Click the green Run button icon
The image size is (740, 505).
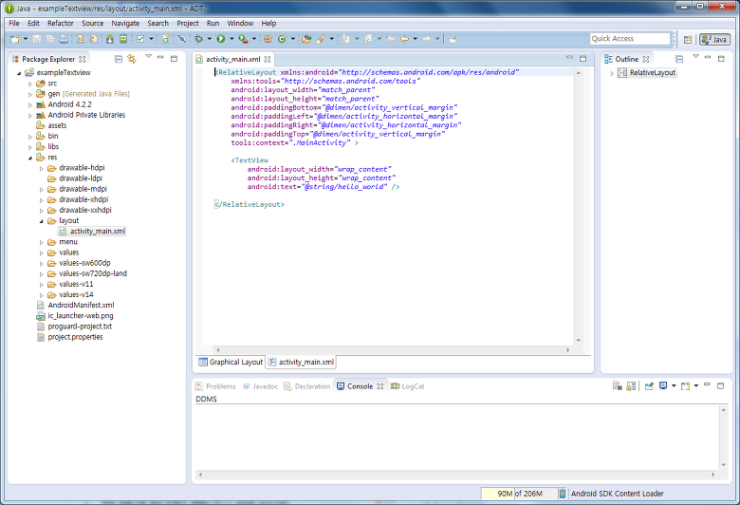click(221, 39)
